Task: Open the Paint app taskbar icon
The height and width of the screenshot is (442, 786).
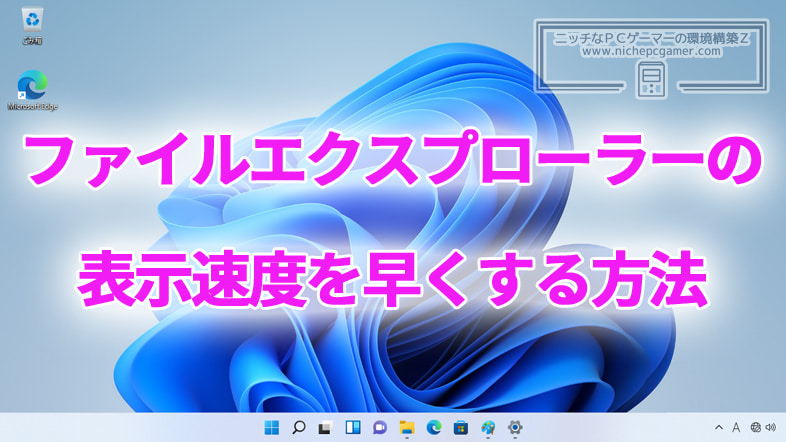Action: pos(488,427)
